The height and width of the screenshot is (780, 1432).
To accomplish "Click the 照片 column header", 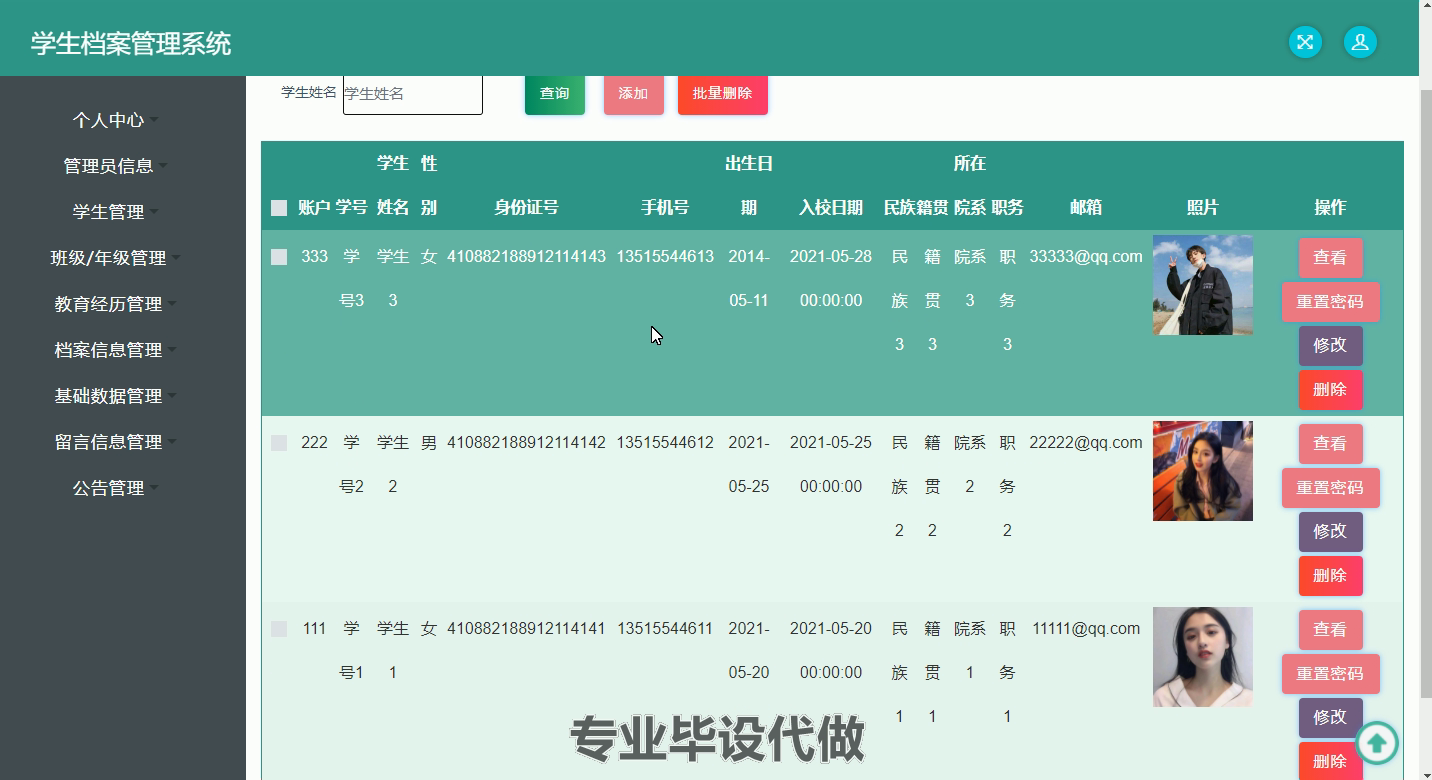I will point(1203,208).
